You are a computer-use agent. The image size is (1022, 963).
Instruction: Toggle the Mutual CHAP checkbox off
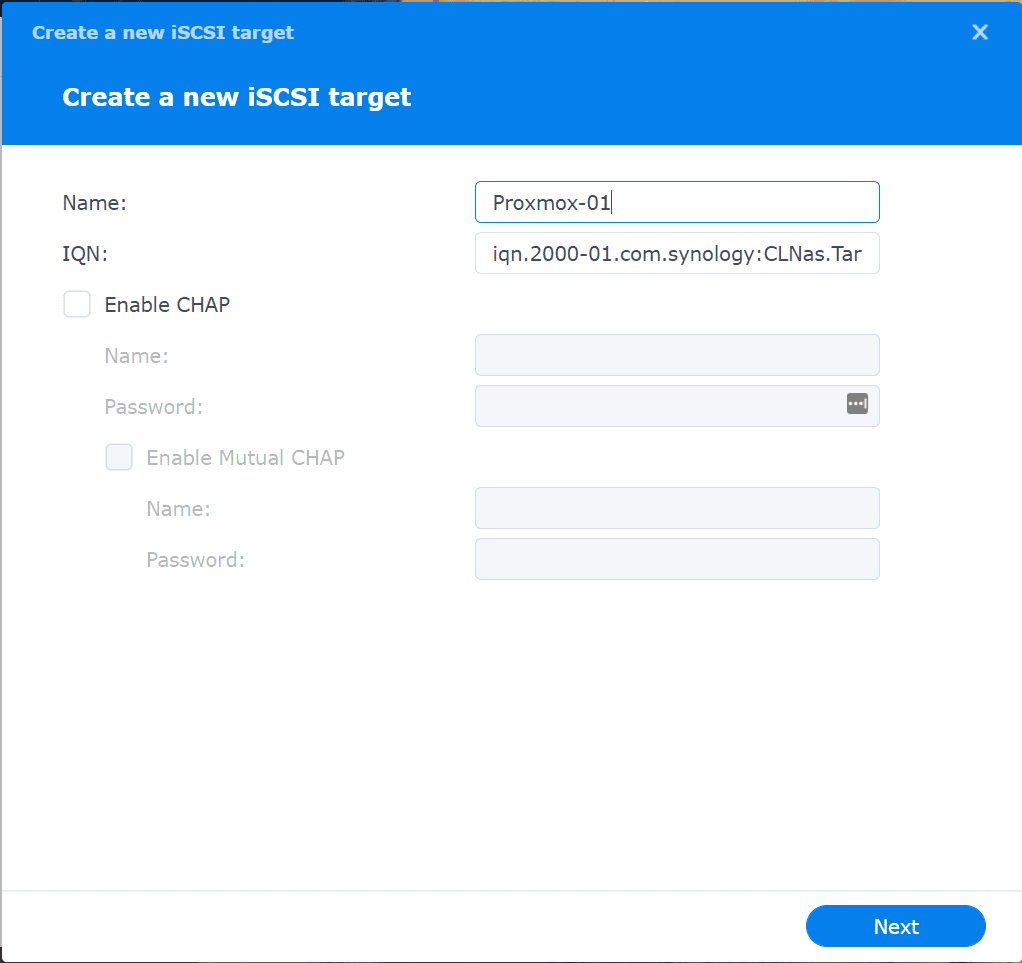pos(119,457)
